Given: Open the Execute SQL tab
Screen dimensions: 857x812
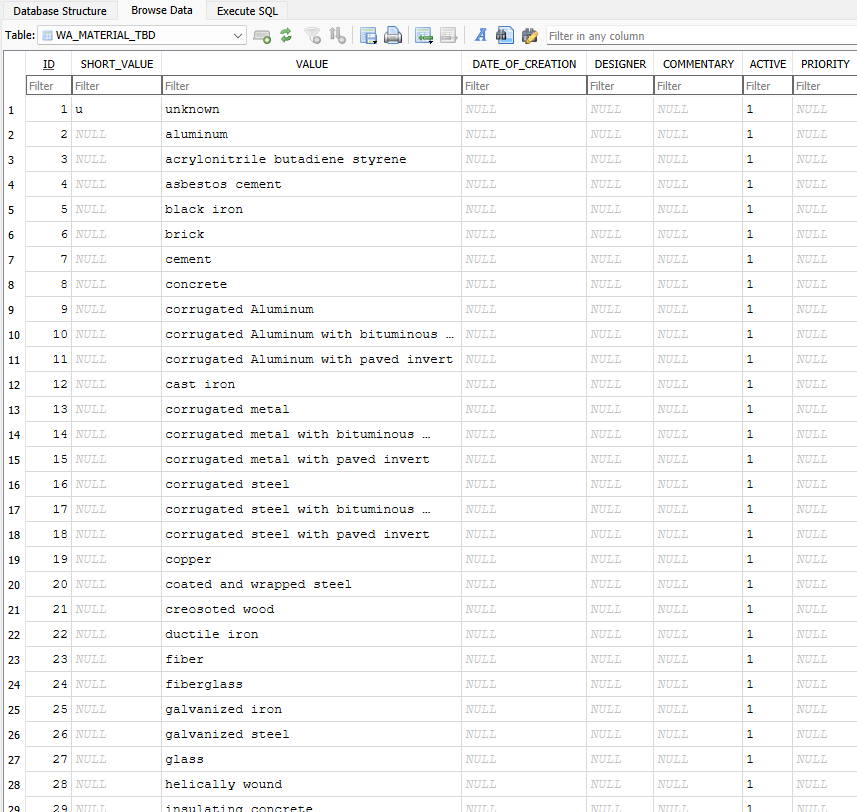Looking at the screenshot, I should pos(247,11).
